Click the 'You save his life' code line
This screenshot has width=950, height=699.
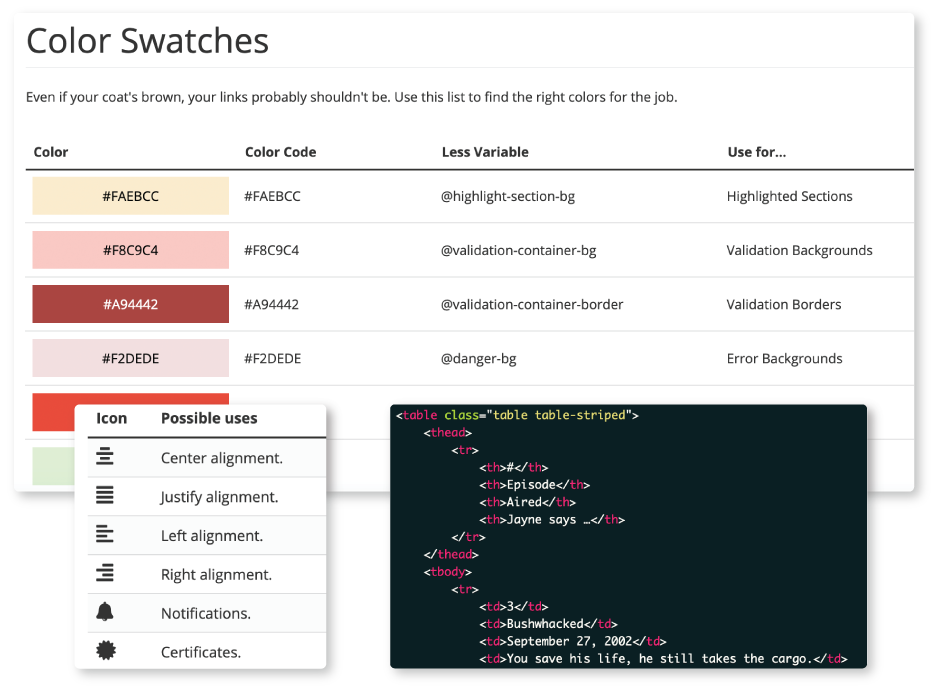(x=663, y=659)
